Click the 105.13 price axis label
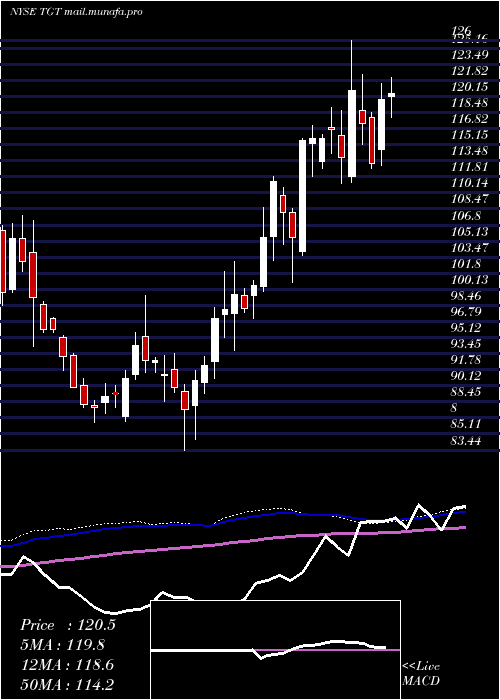Viewport: 500px width, 700px height. [x=469, y=232]
